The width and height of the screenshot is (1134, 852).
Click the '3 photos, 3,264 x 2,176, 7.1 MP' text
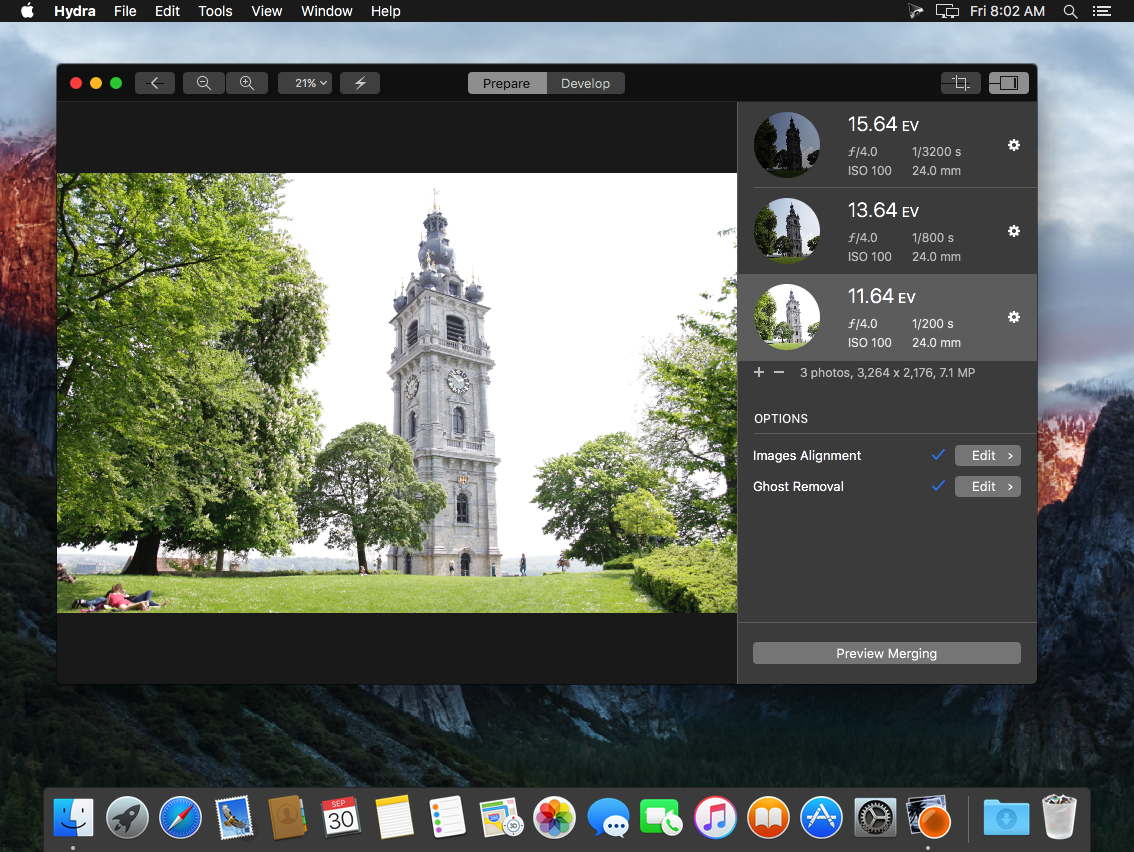click(x=887, y=372)
